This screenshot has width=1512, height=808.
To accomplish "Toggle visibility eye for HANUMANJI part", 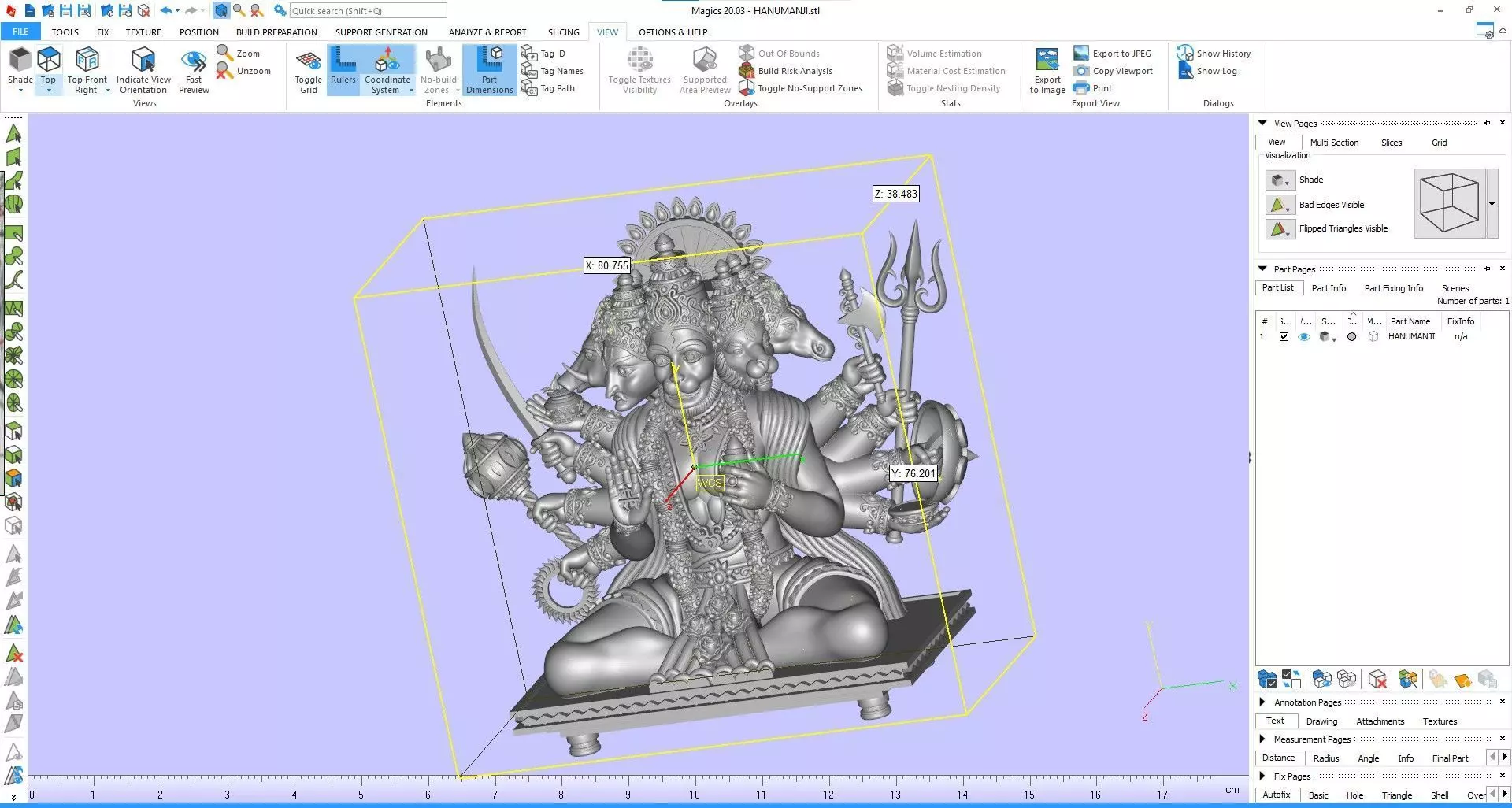I will click(x=1303, y=337).
